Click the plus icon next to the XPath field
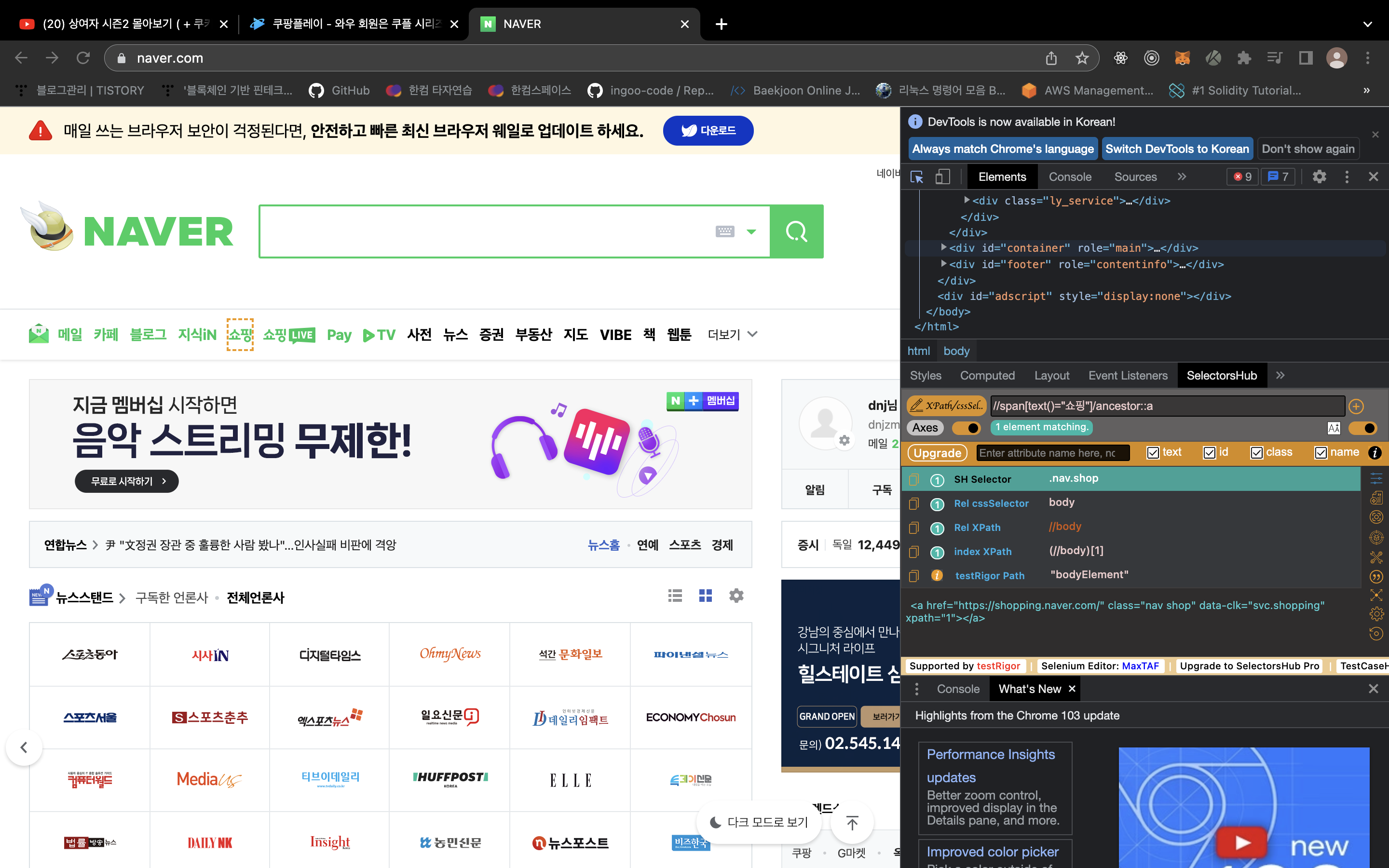The image size is (1389, 868). (x=1356, y=407)
